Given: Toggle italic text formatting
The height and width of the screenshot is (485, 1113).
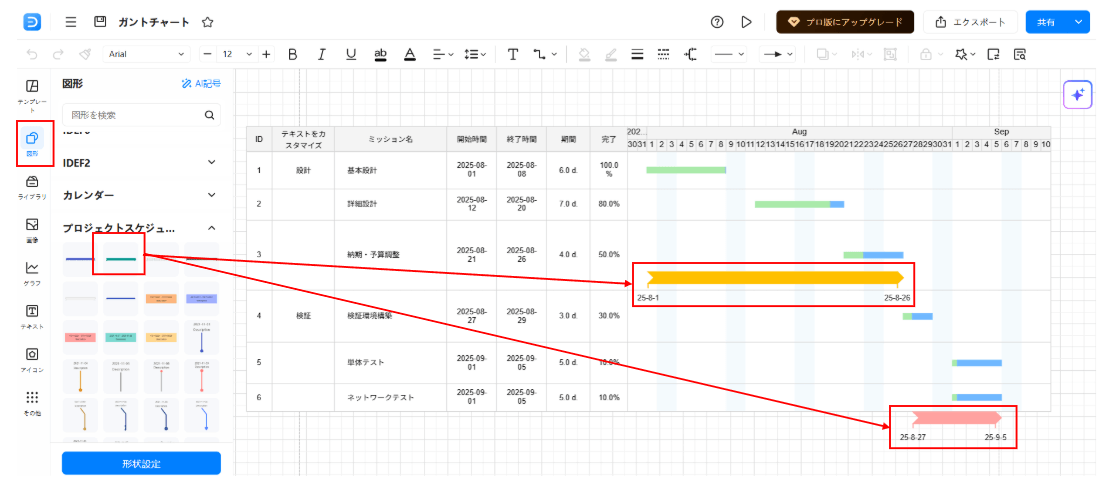Looking at the screenshot, I should (321, 54).
